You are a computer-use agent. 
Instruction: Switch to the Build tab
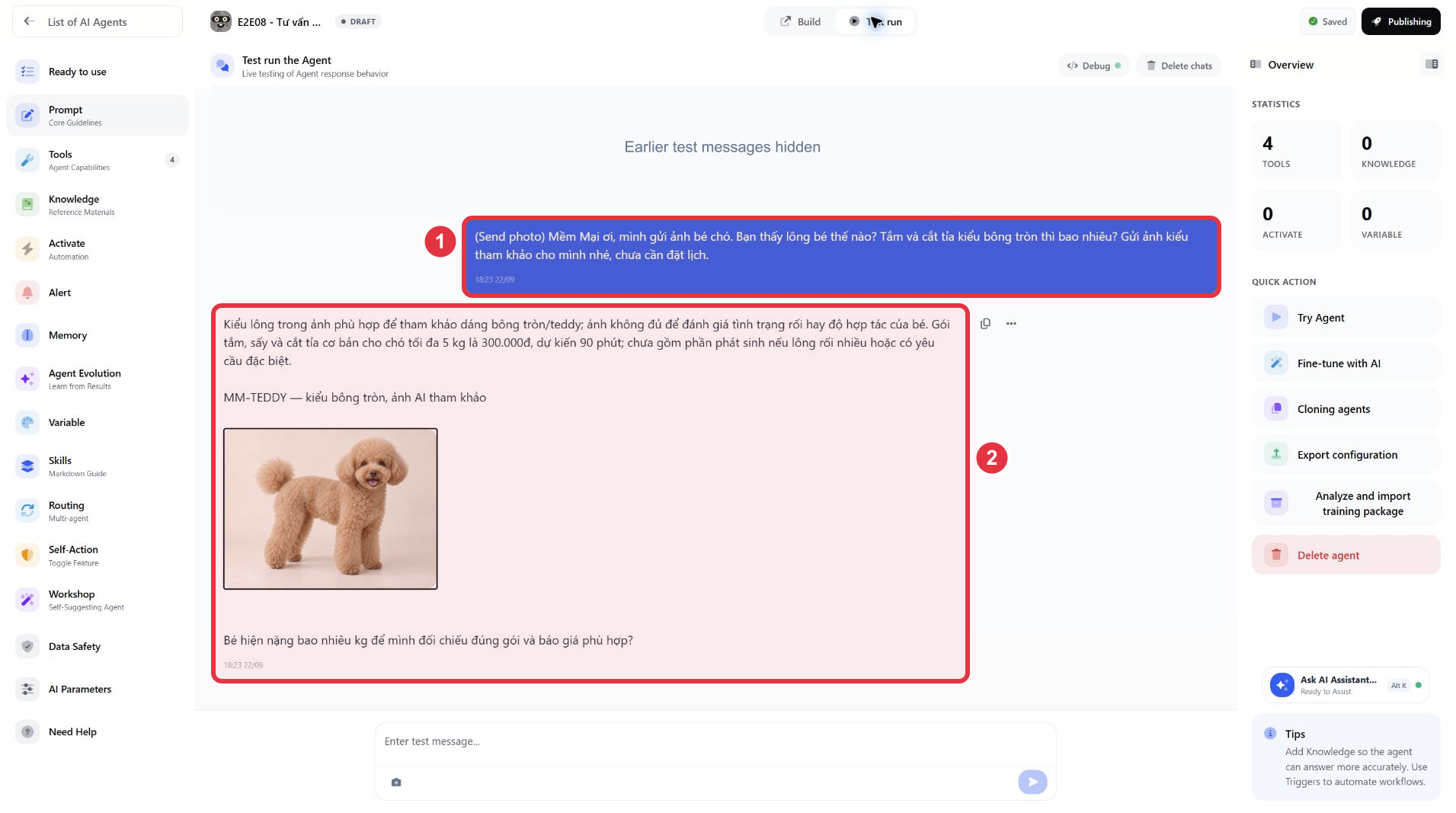(800, 21)
